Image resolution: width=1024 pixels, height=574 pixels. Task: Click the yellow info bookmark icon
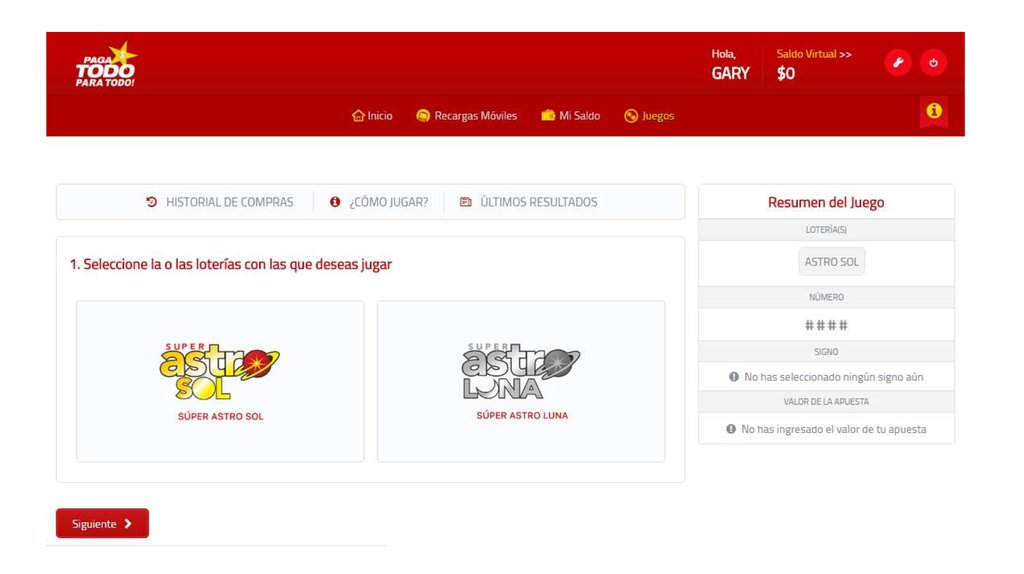pos(933,111)
